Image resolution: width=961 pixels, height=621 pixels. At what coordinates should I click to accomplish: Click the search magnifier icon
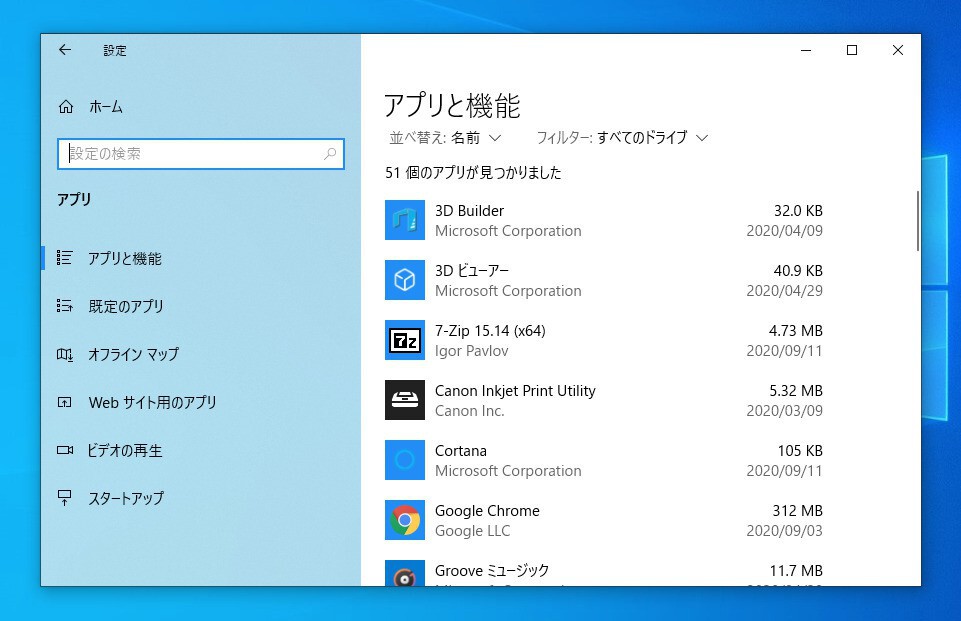[x=330, y=154]
